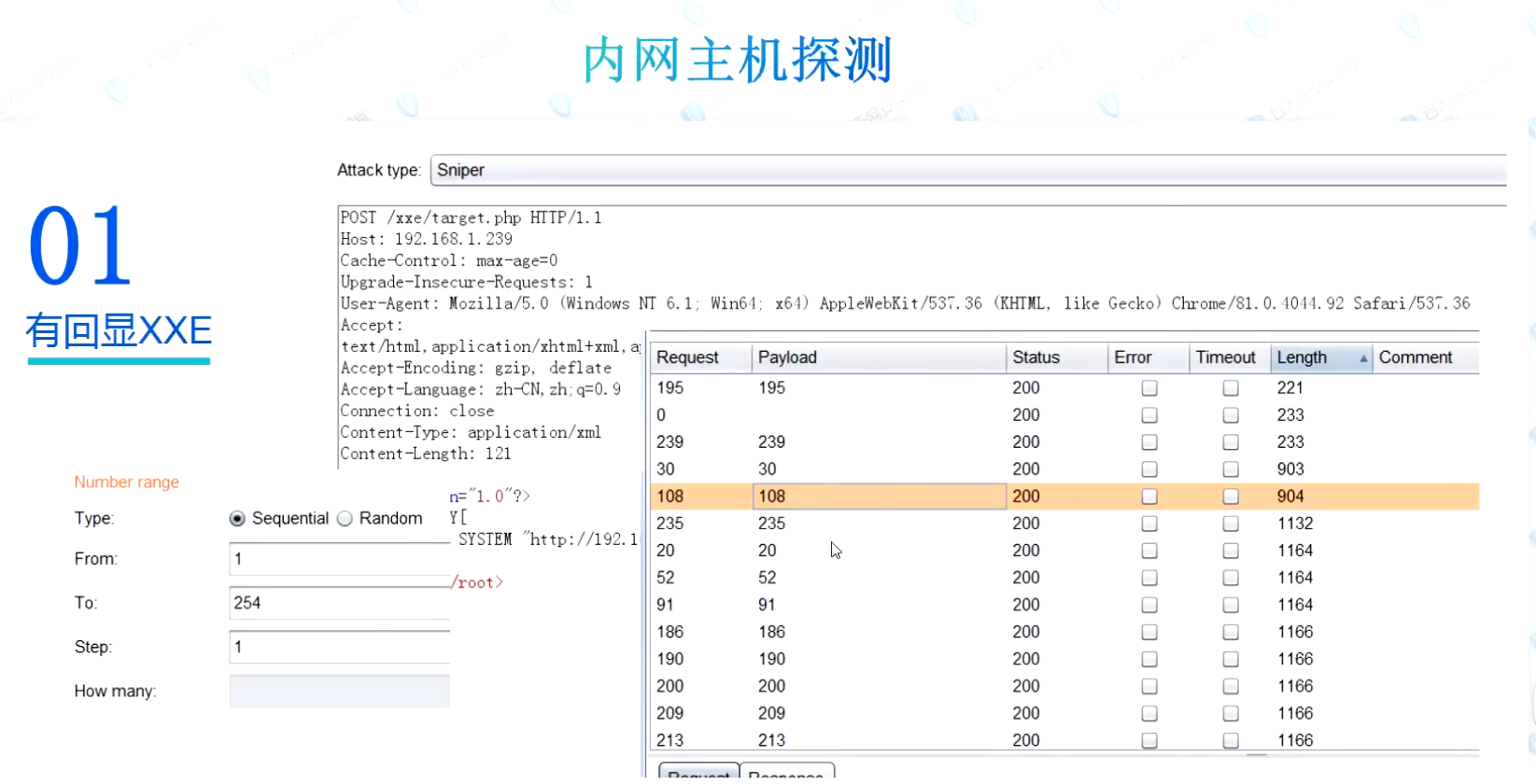
Task: Click the Step input field
Action: coord(340,647)
